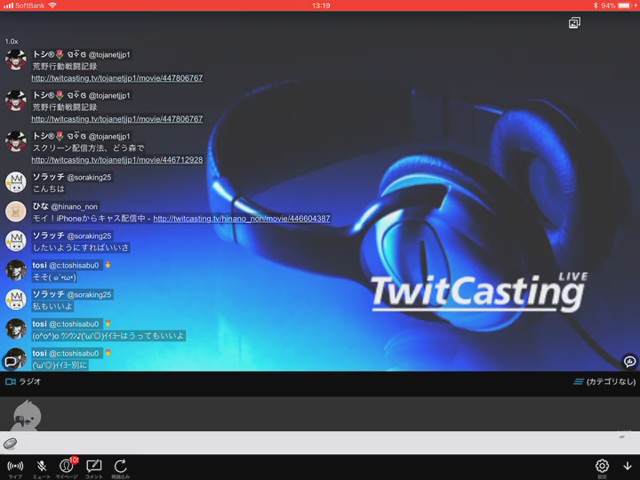Tap the bird mascot avatar
The width and height of the screenshot is (640, 480).
click(x=26, y=416)
